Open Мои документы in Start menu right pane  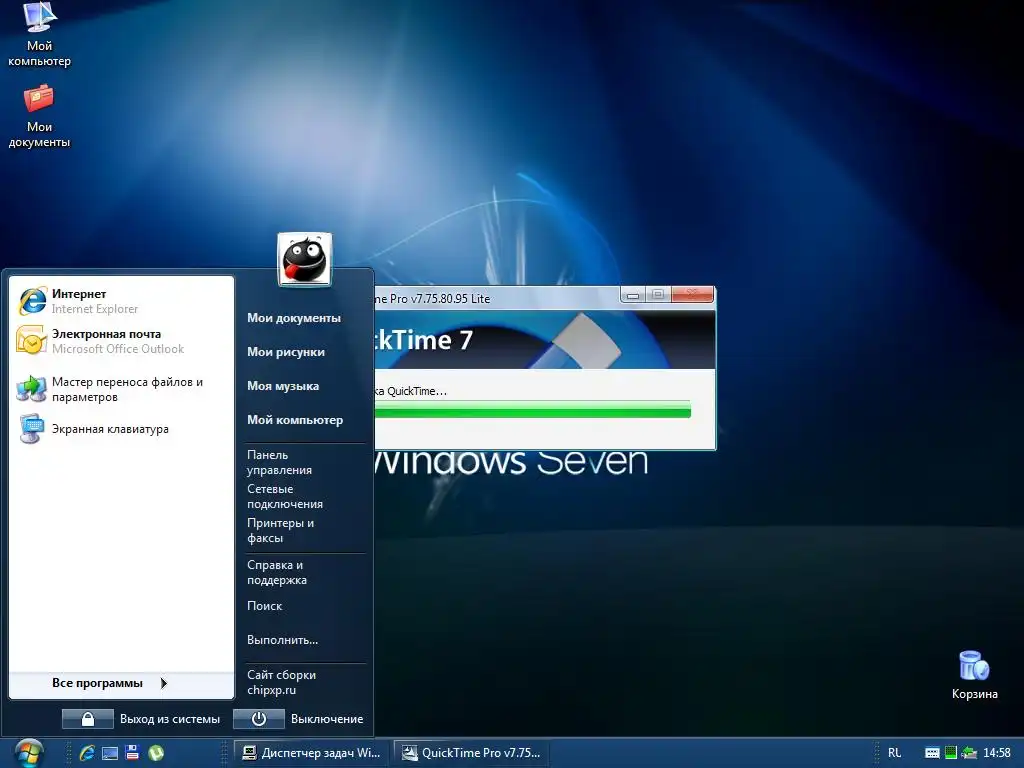tap(294, 318)
